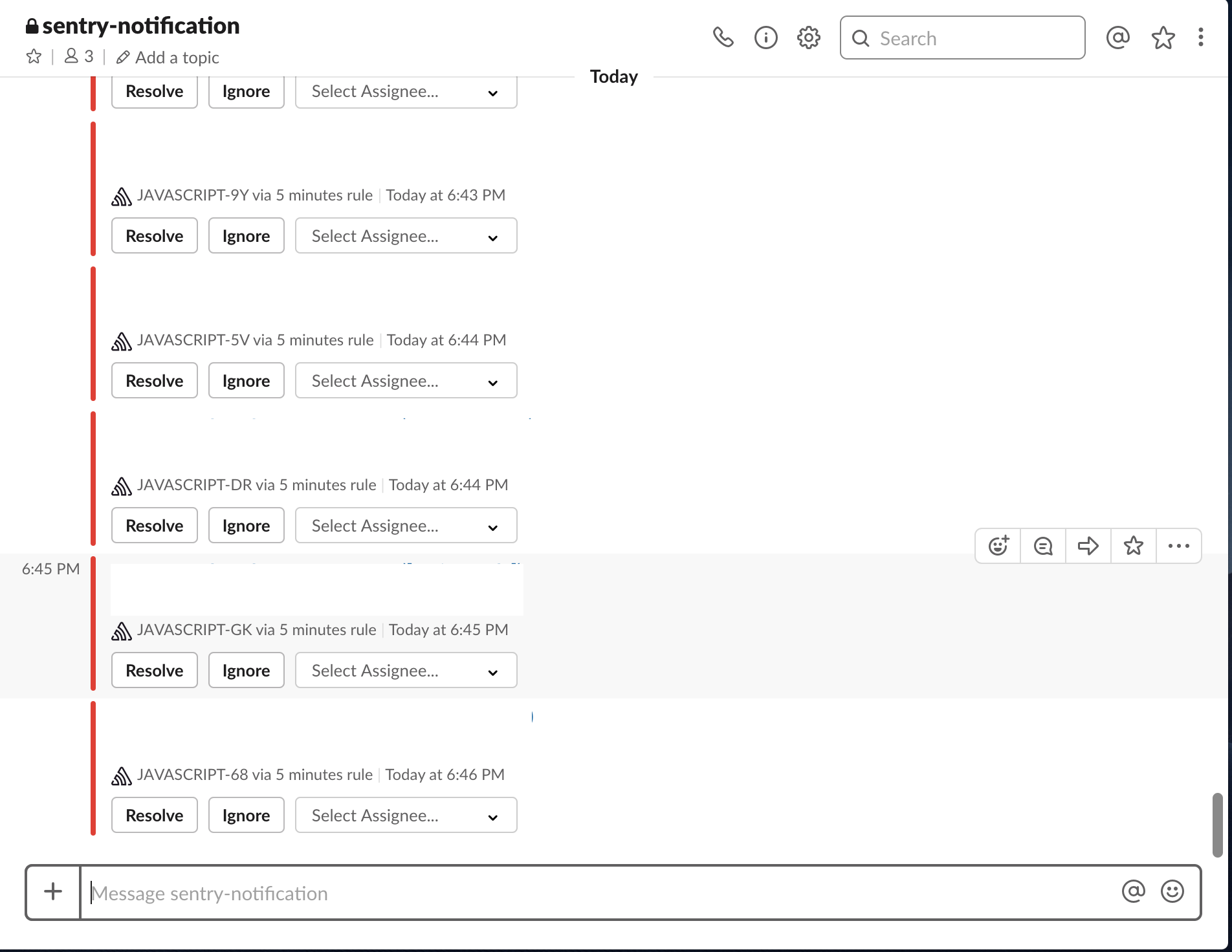Resolve the JAVASCRIPT-GK issue
The width and height of the screenshot is (1232, 952).
click(155, 670)
